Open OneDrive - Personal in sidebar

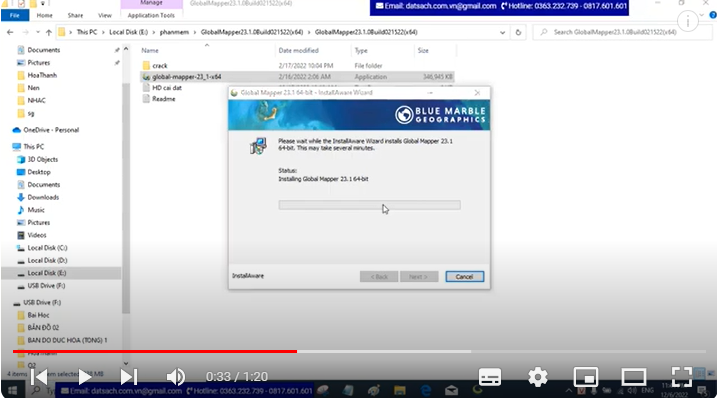[x=51, y=130]
